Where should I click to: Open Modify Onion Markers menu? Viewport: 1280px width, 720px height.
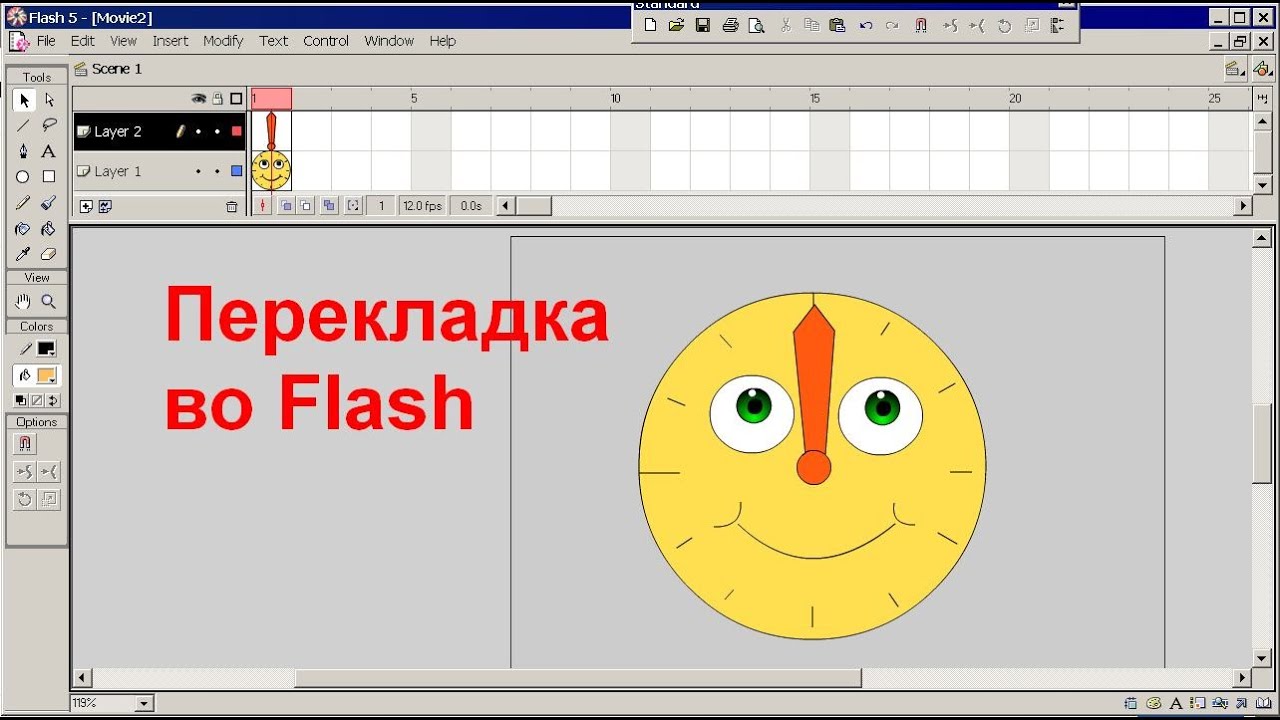pos(353,206)
